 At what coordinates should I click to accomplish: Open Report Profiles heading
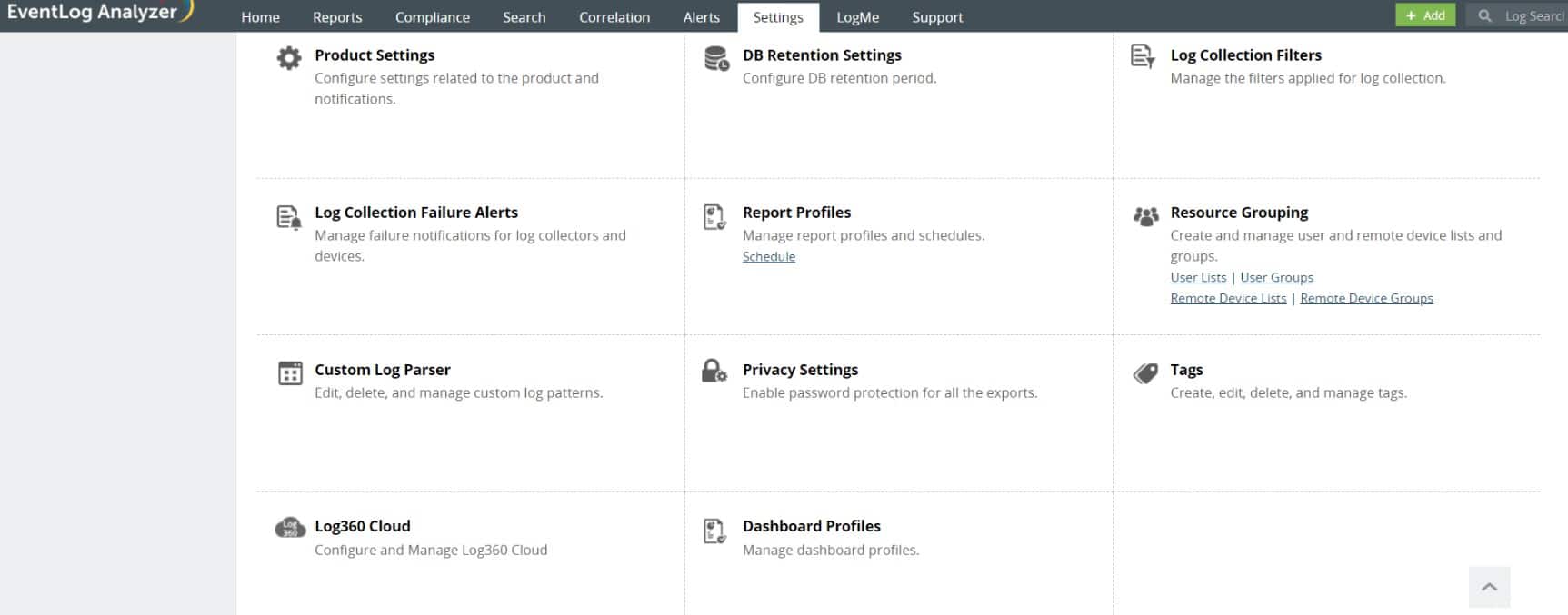pos(796,213)
